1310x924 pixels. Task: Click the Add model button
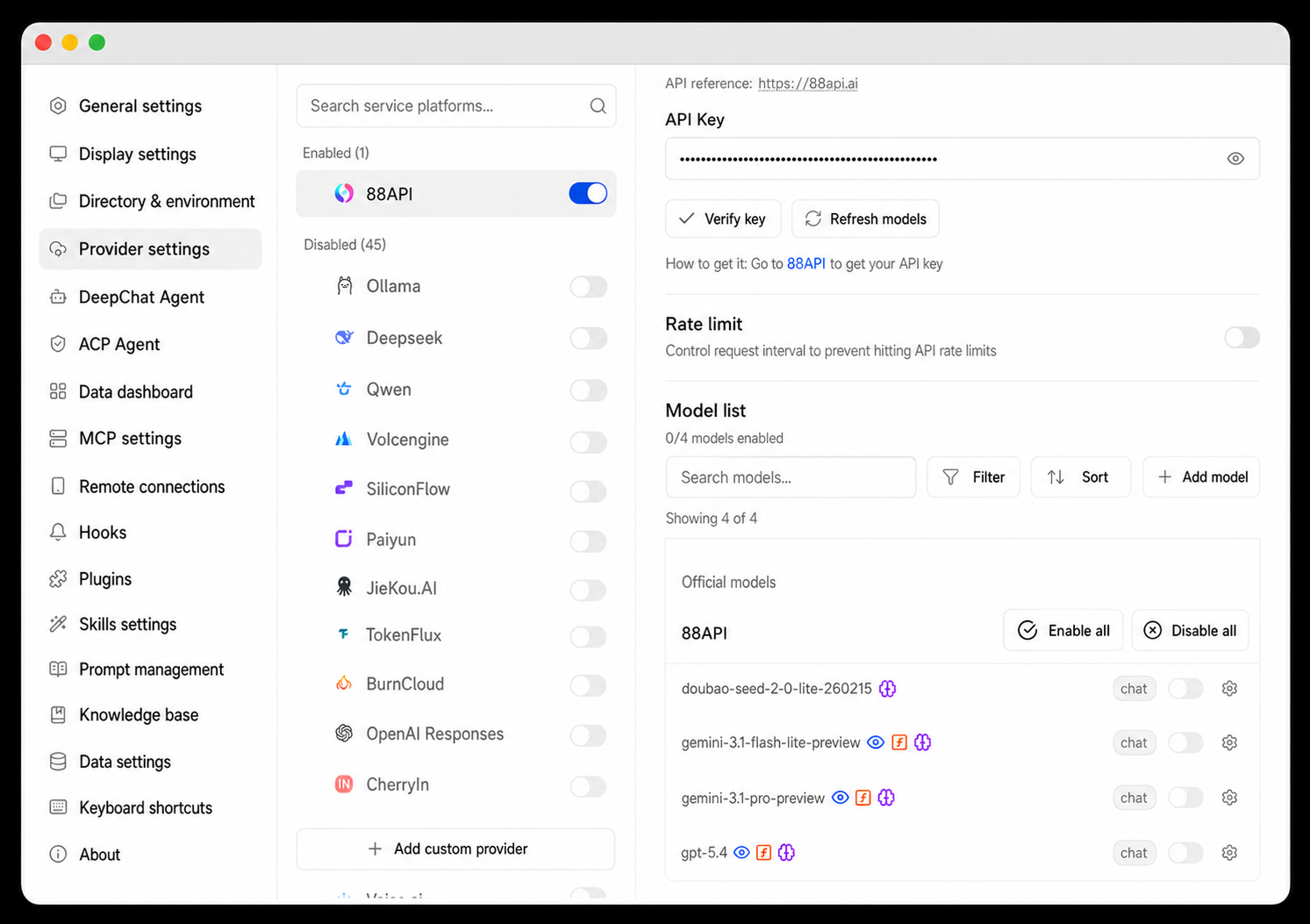click(x=1201, y=477)
